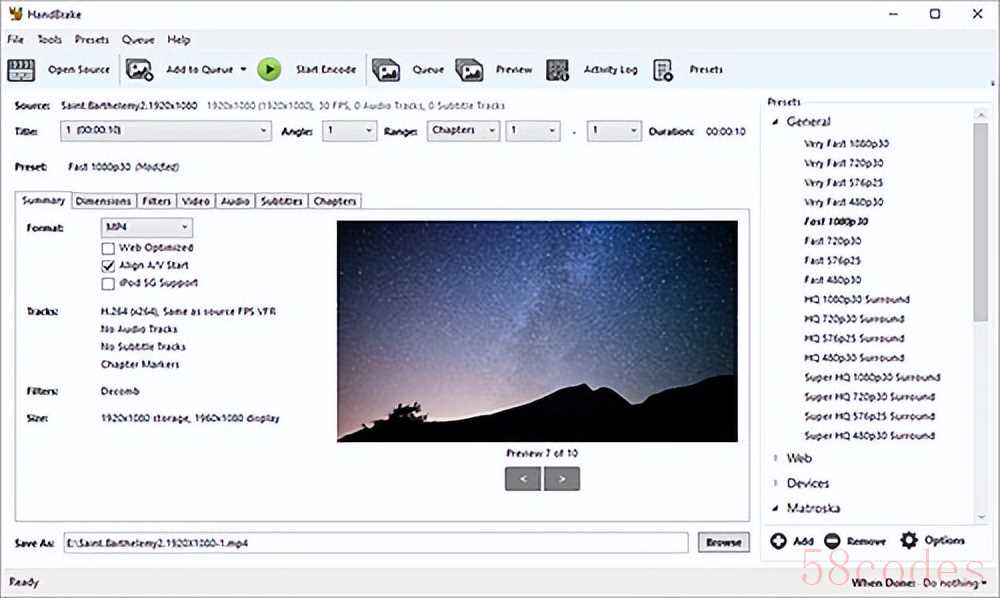The image size is (1000, 598).
Task: Click the HandBrake app icon in title bar
Action: coord(15,13)
